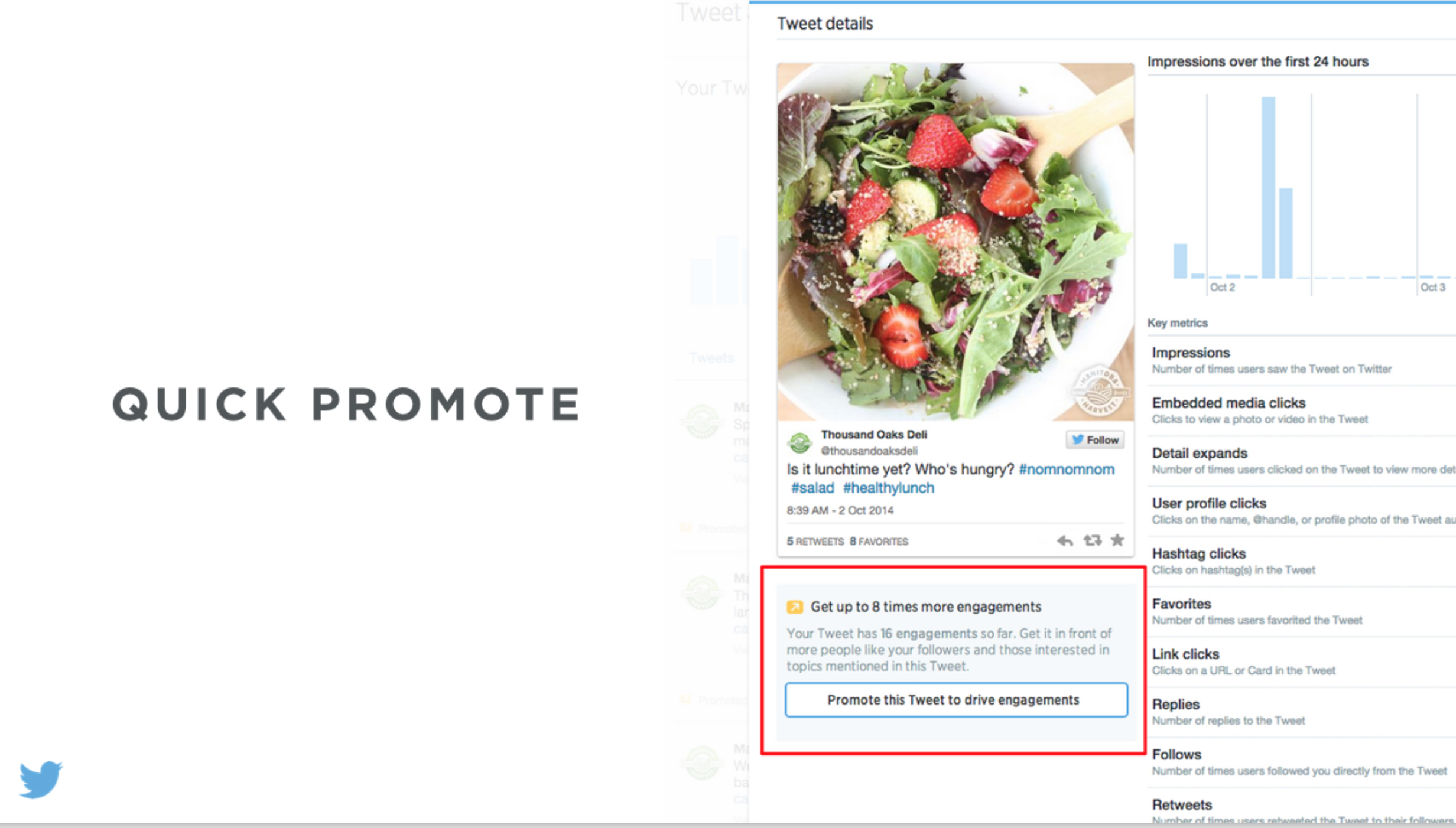Click the salad photo in the tweet
Image resolution: width=1456 pixels, height=828 pixels.
pos(955,242)
